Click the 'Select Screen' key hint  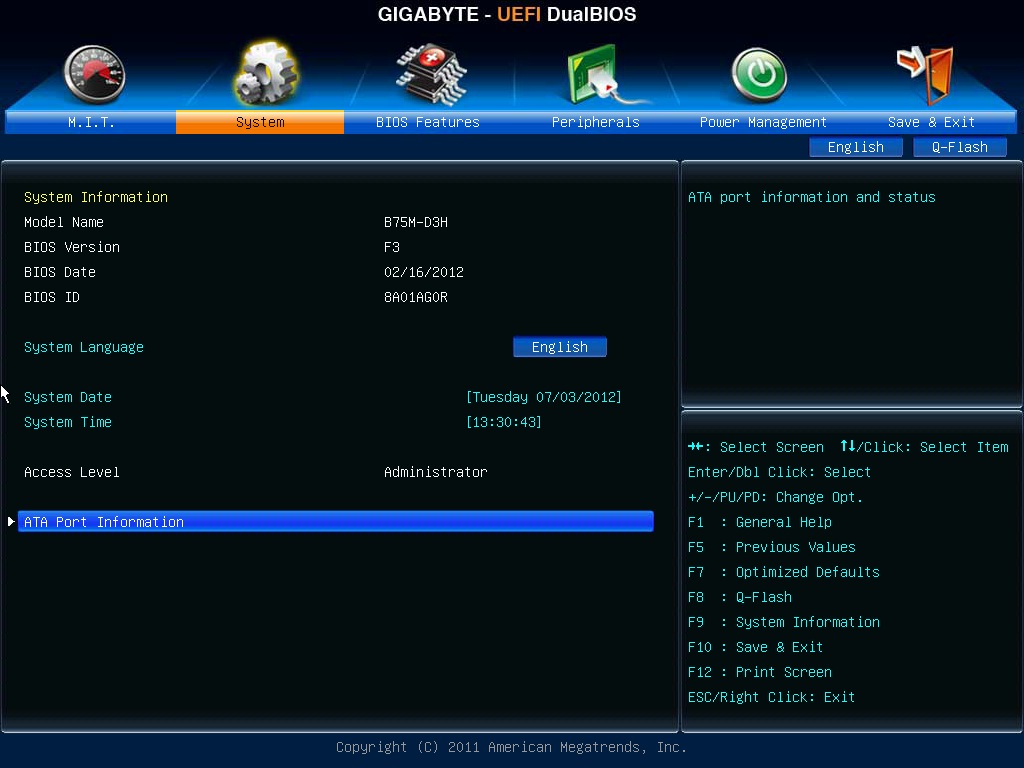tap(756, 447)
